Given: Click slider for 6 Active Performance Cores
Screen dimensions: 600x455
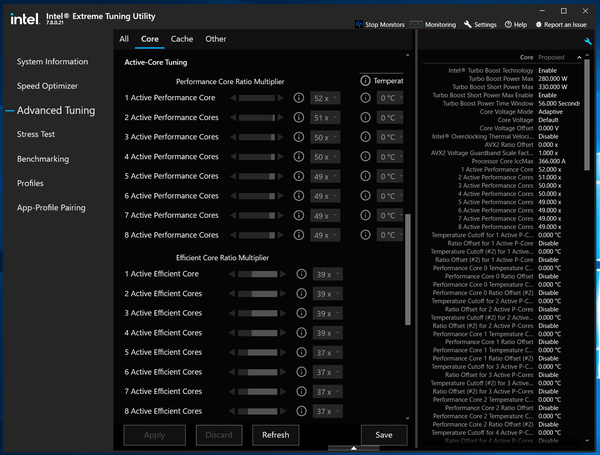Looking at the screenshot, I should pos(257,196).
